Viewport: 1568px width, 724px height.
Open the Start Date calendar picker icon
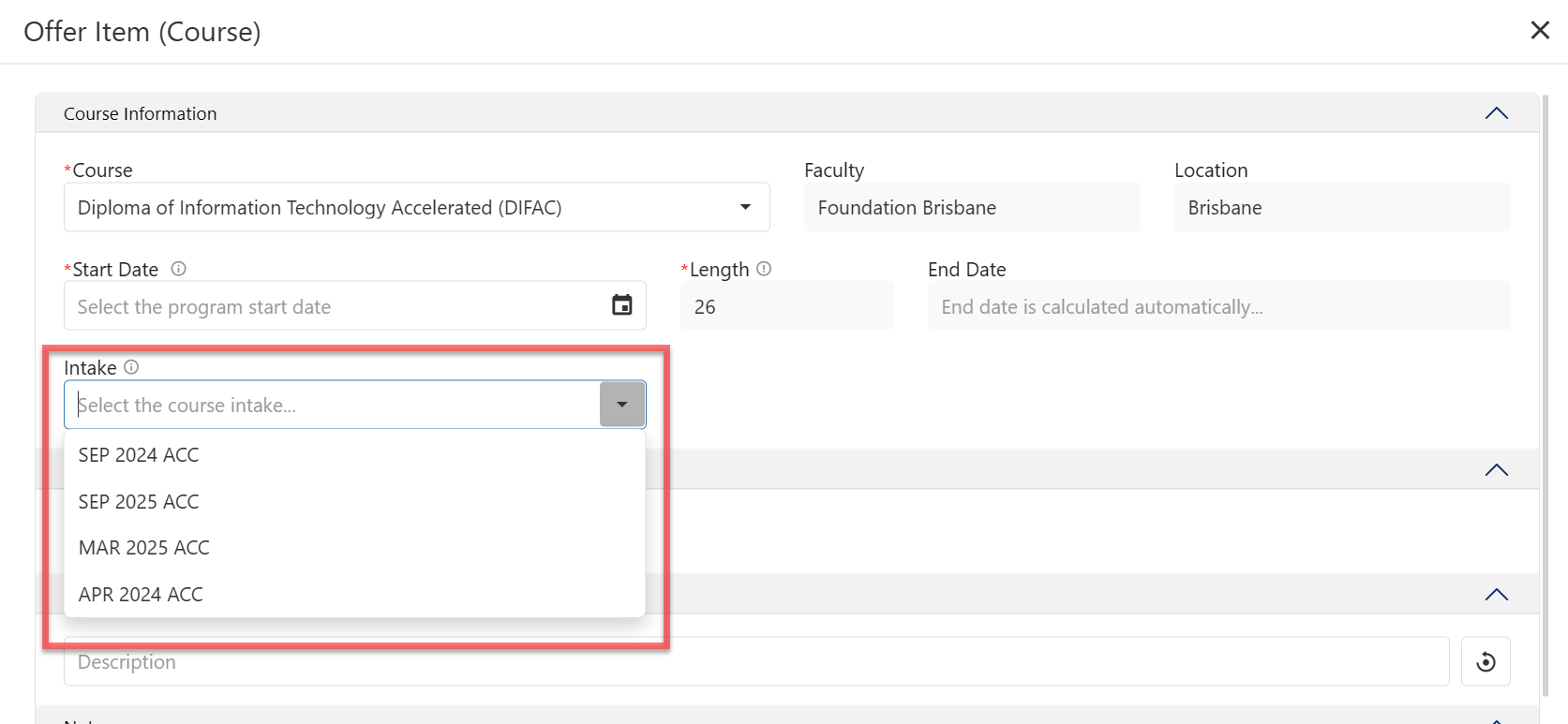pos(621,305)
